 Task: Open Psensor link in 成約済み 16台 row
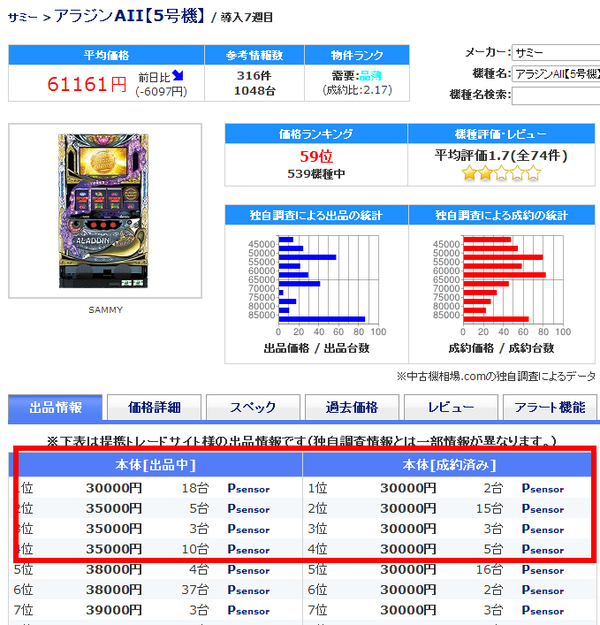pyautogui.click(x=543, y=570)
